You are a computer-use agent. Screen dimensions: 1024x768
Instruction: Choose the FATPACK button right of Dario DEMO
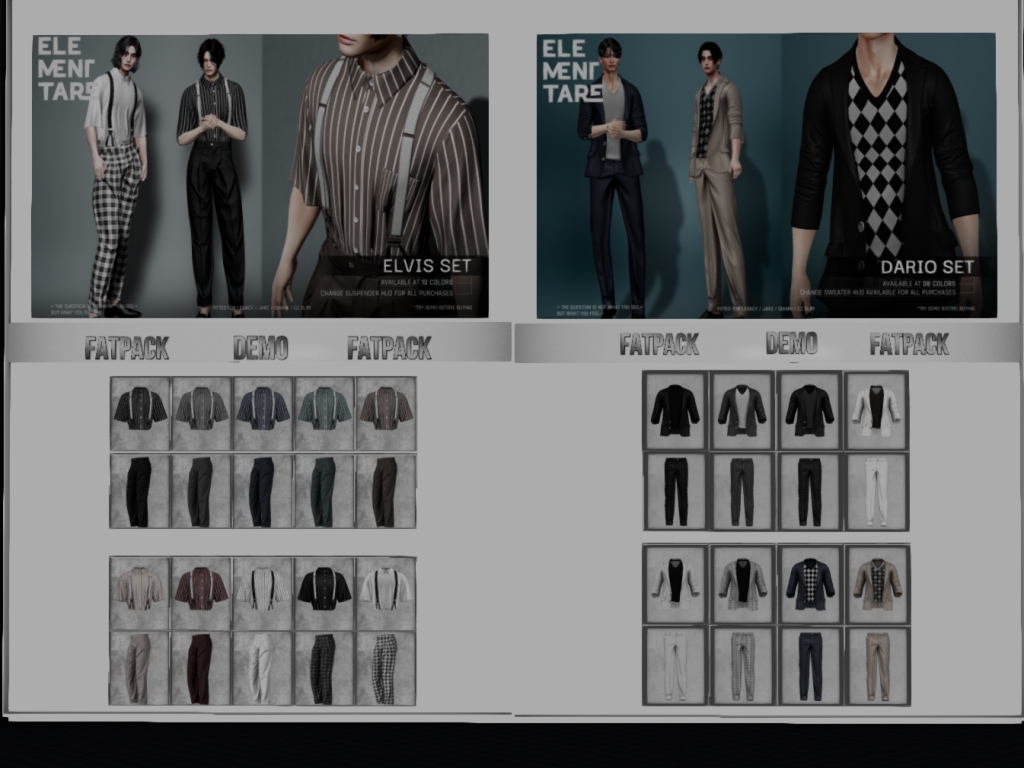click(x=909, y=344)
